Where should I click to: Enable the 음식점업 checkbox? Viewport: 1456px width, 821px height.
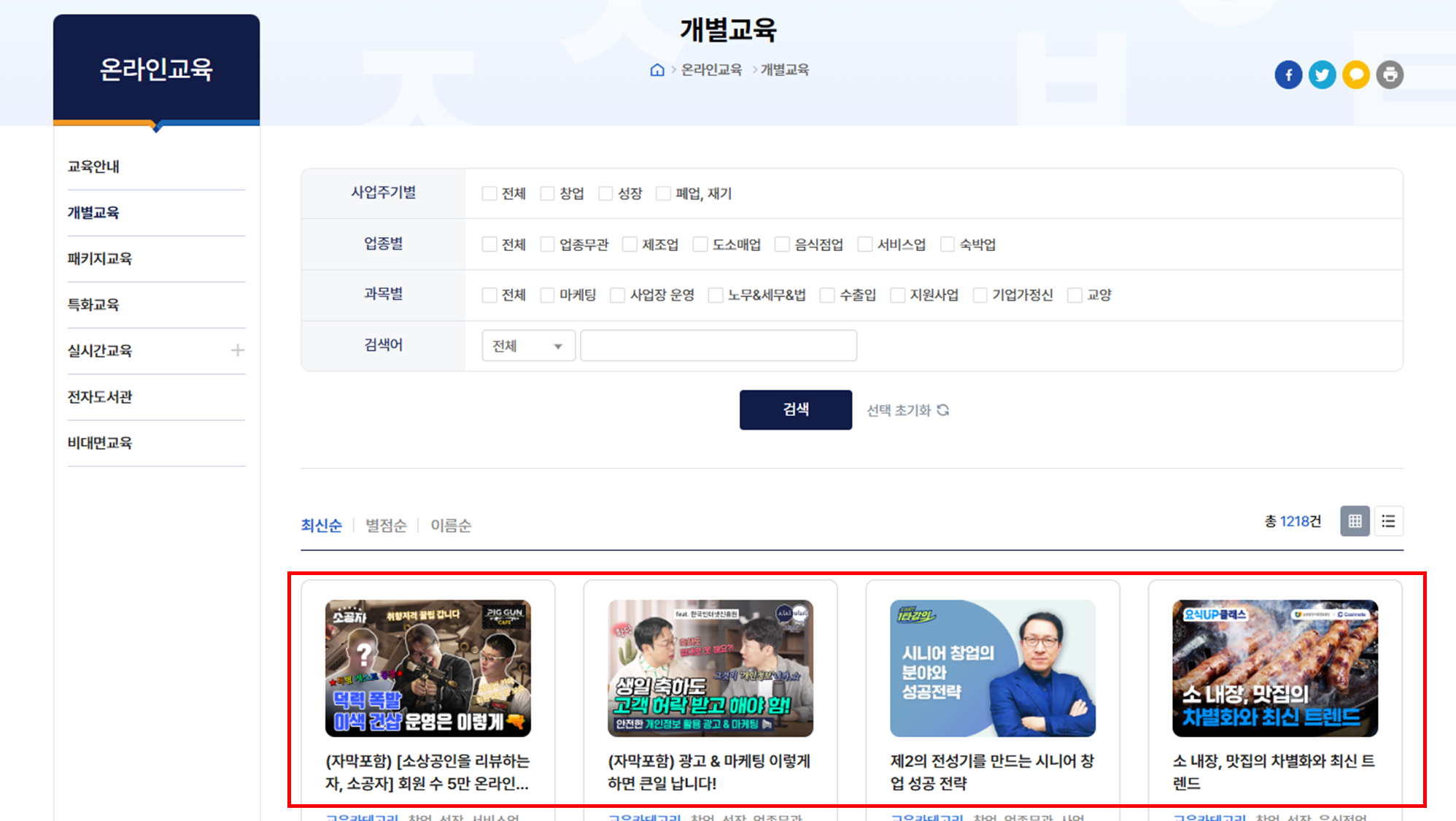click(782, 244)
